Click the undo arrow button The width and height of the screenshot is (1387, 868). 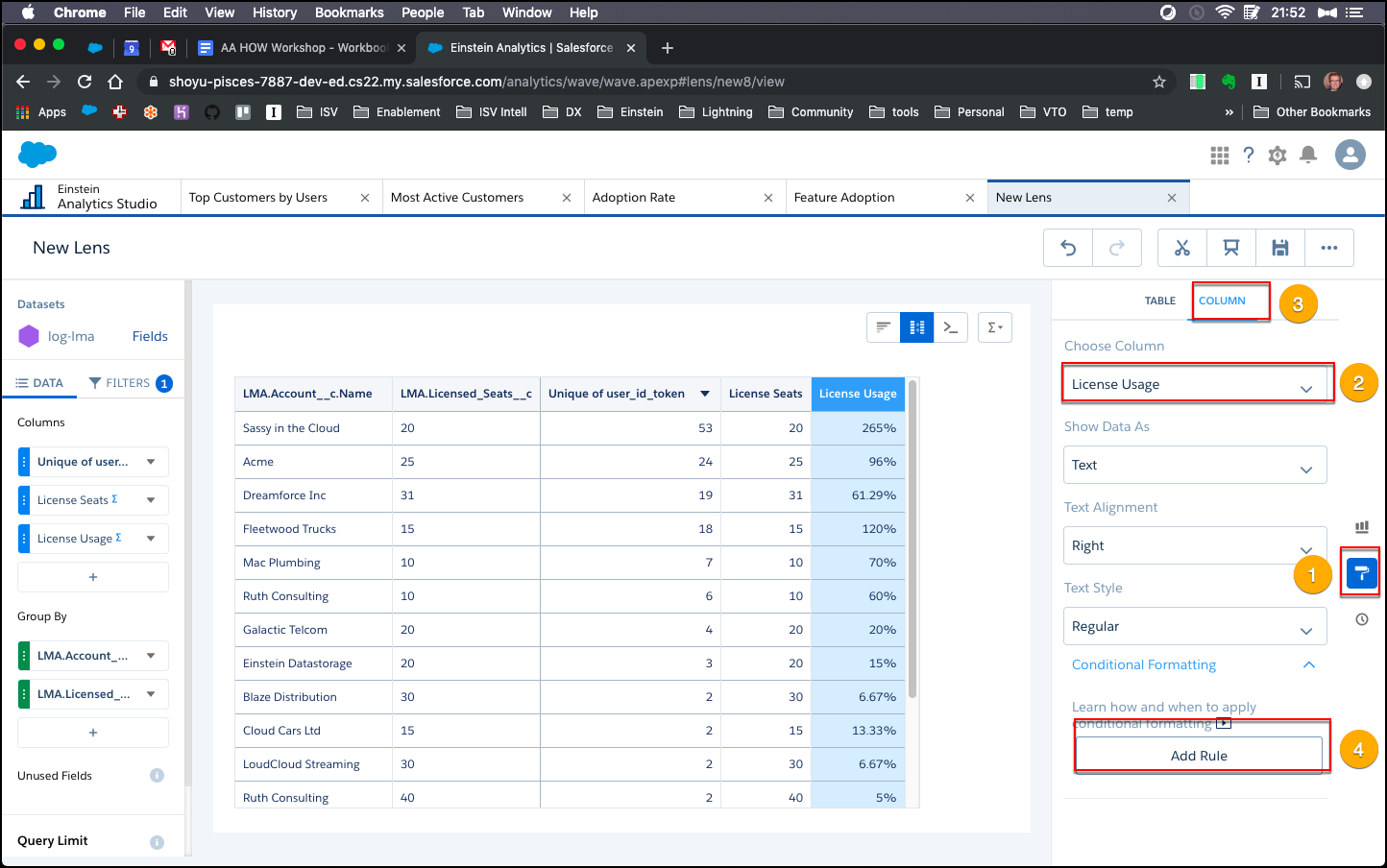[x=1068, y=248]
